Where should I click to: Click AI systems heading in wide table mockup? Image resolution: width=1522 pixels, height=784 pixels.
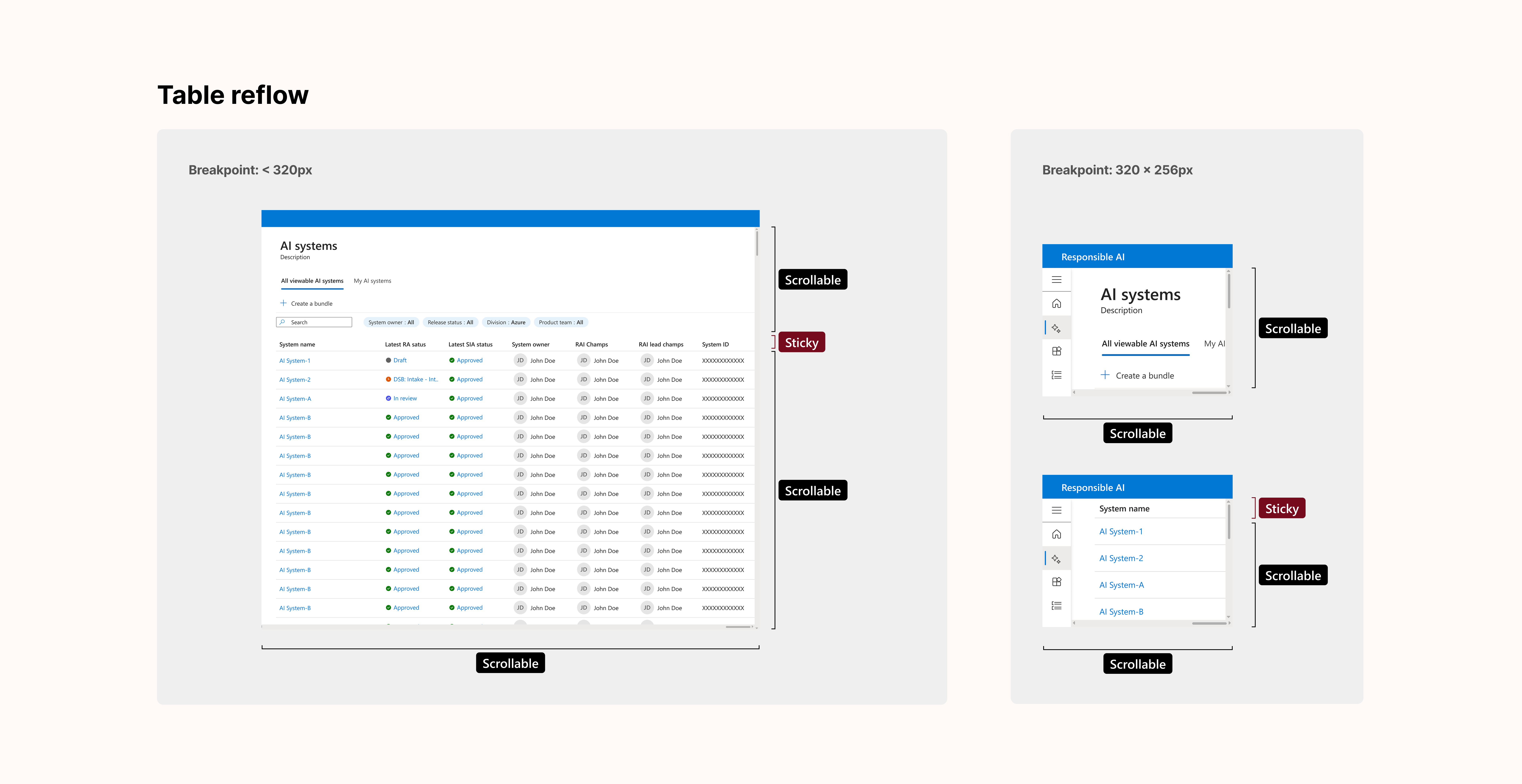pos(308,246)
